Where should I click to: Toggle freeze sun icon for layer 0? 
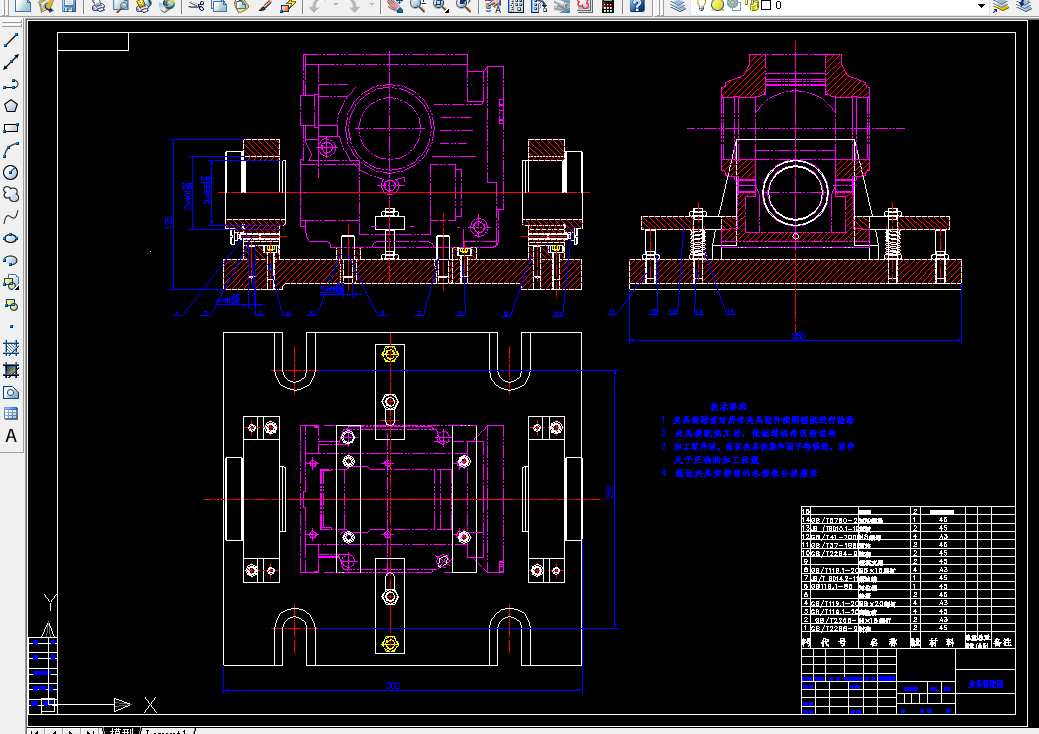(717, 5)
